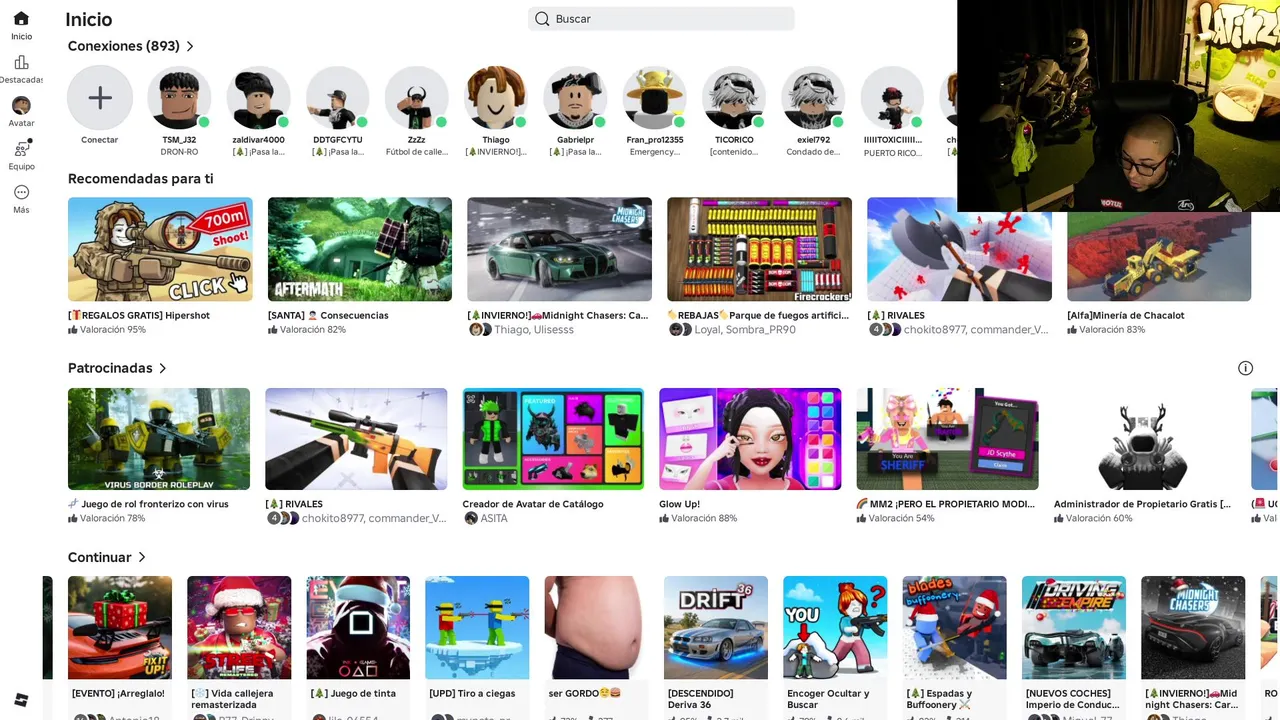Expand the Continuar section
Image resolution: width=1280 pixels, height=720 pixels.
pos(107,557)
